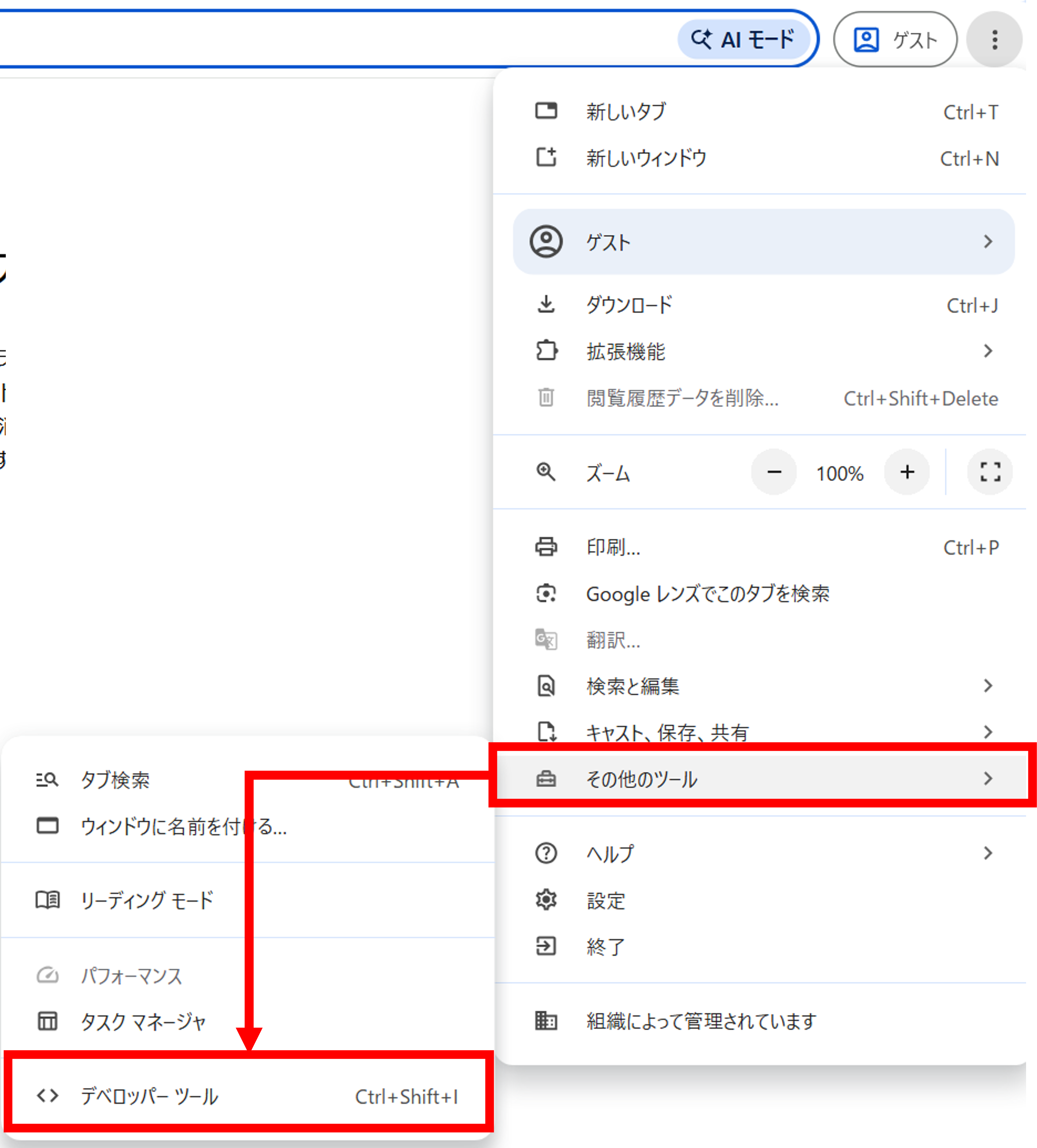Click the ヘルプ question mark icon
The height and width of the screenshot is (1148, 1037).
click(546, 853)
